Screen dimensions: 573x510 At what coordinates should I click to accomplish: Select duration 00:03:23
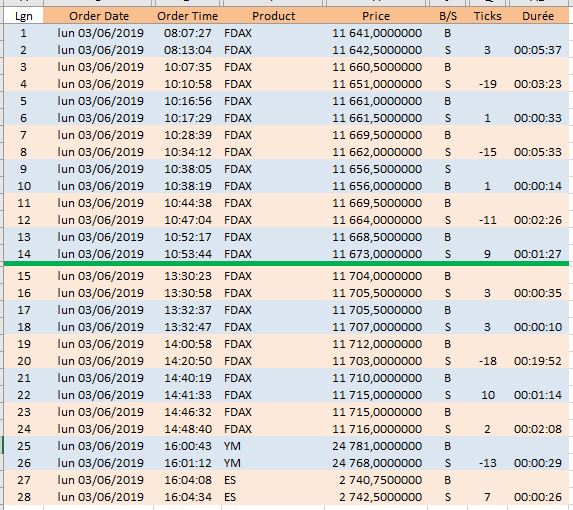pyautogui.click(x=538, y=84)
